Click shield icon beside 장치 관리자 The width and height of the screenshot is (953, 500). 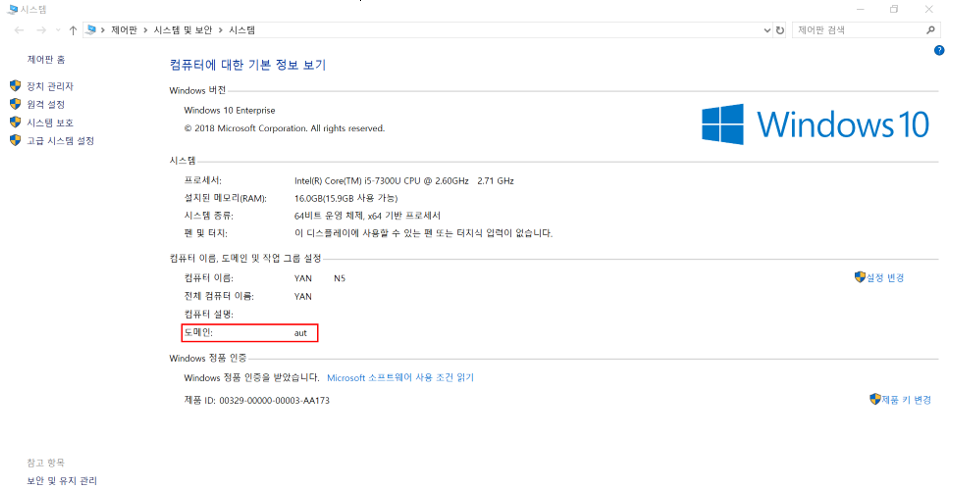click(x=16, y=86)
